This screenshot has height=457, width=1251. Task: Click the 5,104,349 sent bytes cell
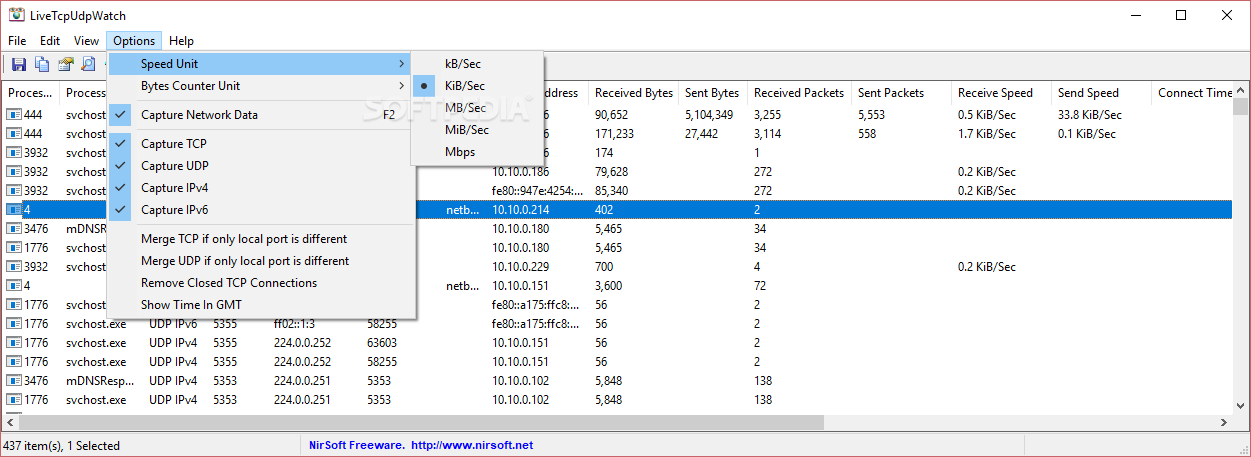coord(709,115)
